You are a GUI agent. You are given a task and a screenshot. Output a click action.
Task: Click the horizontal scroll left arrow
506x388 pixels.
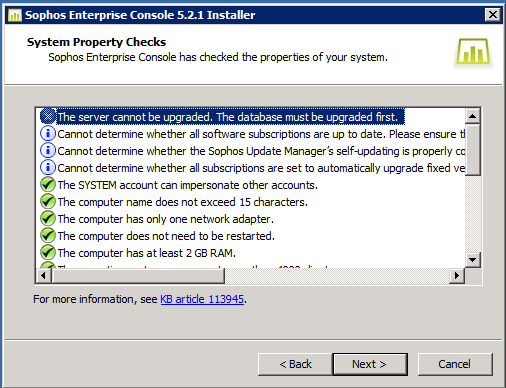pyautogui.click(x=43, y=276)
